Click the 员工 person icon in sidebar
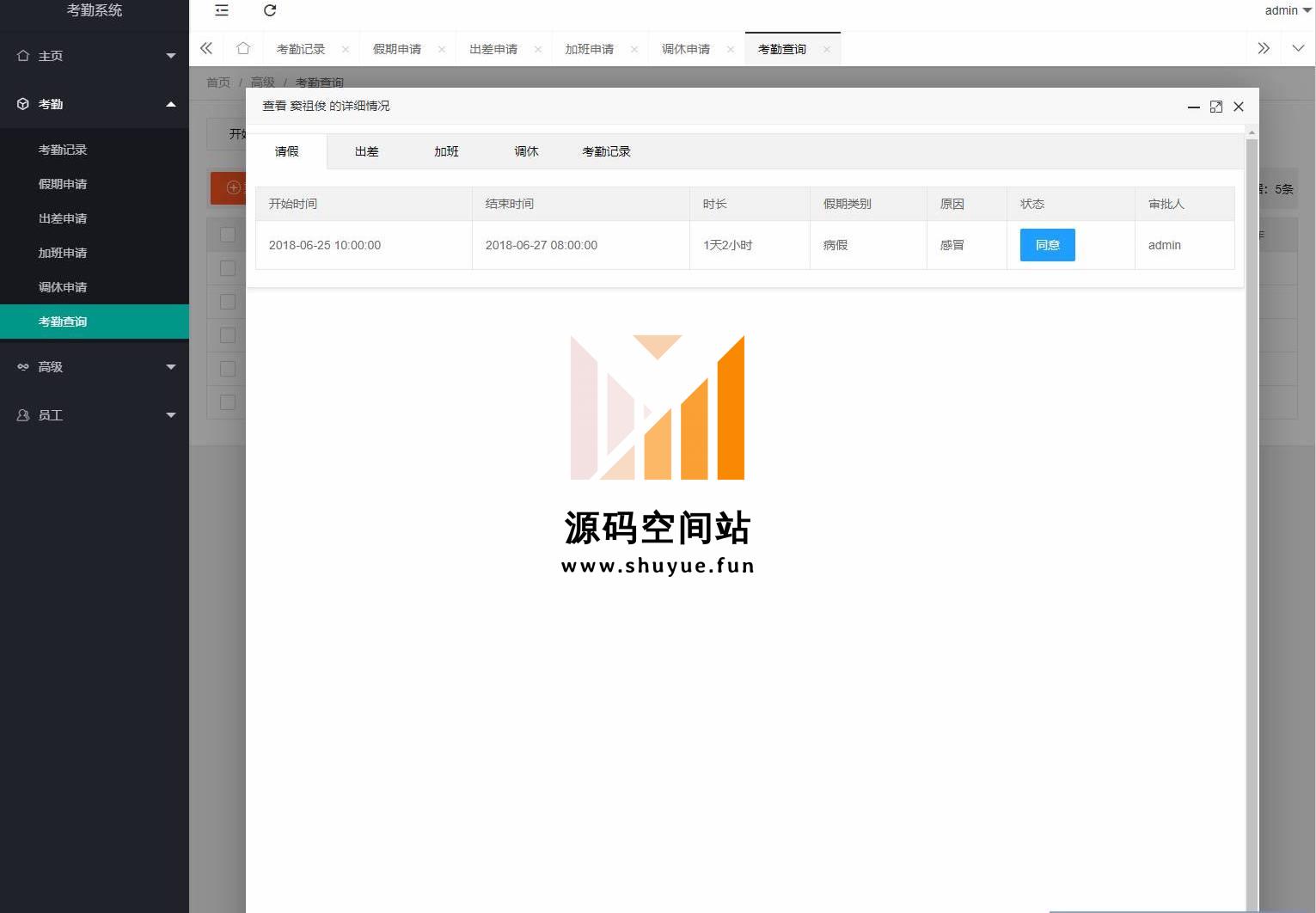This screenshot has width=1316, height=913. point(23,414)
